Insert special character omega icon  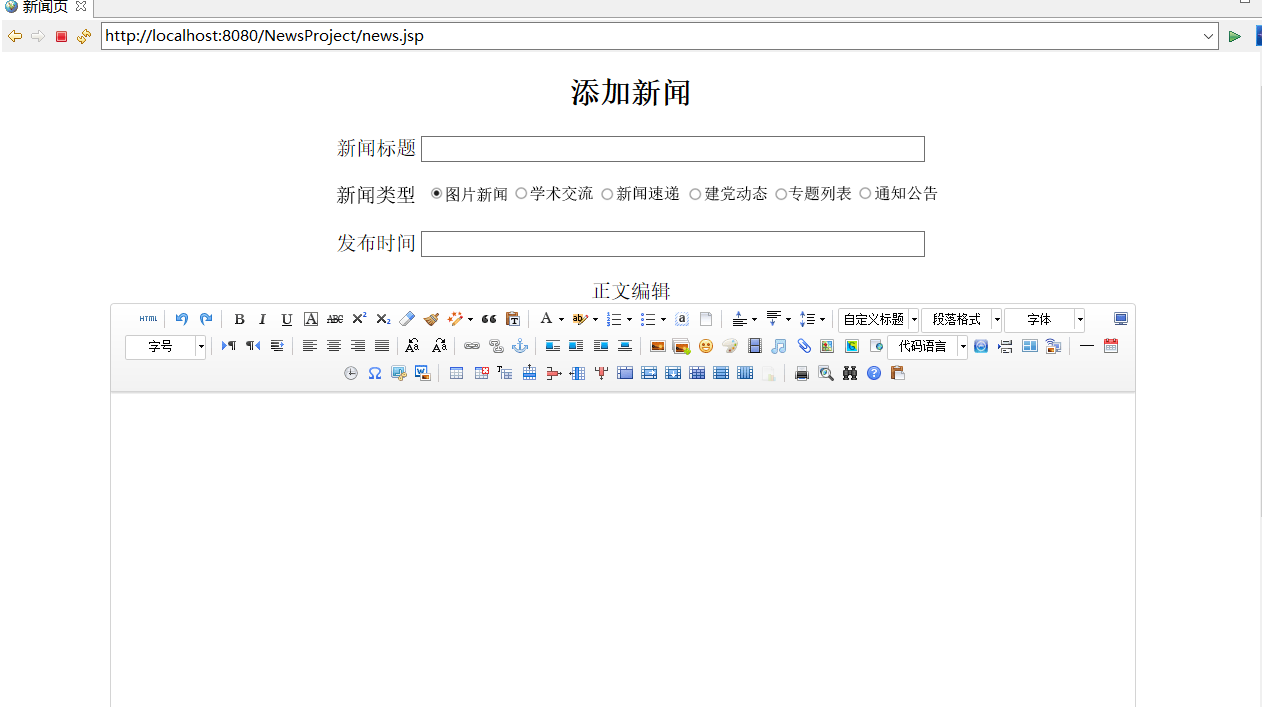[x=375, y=373]
